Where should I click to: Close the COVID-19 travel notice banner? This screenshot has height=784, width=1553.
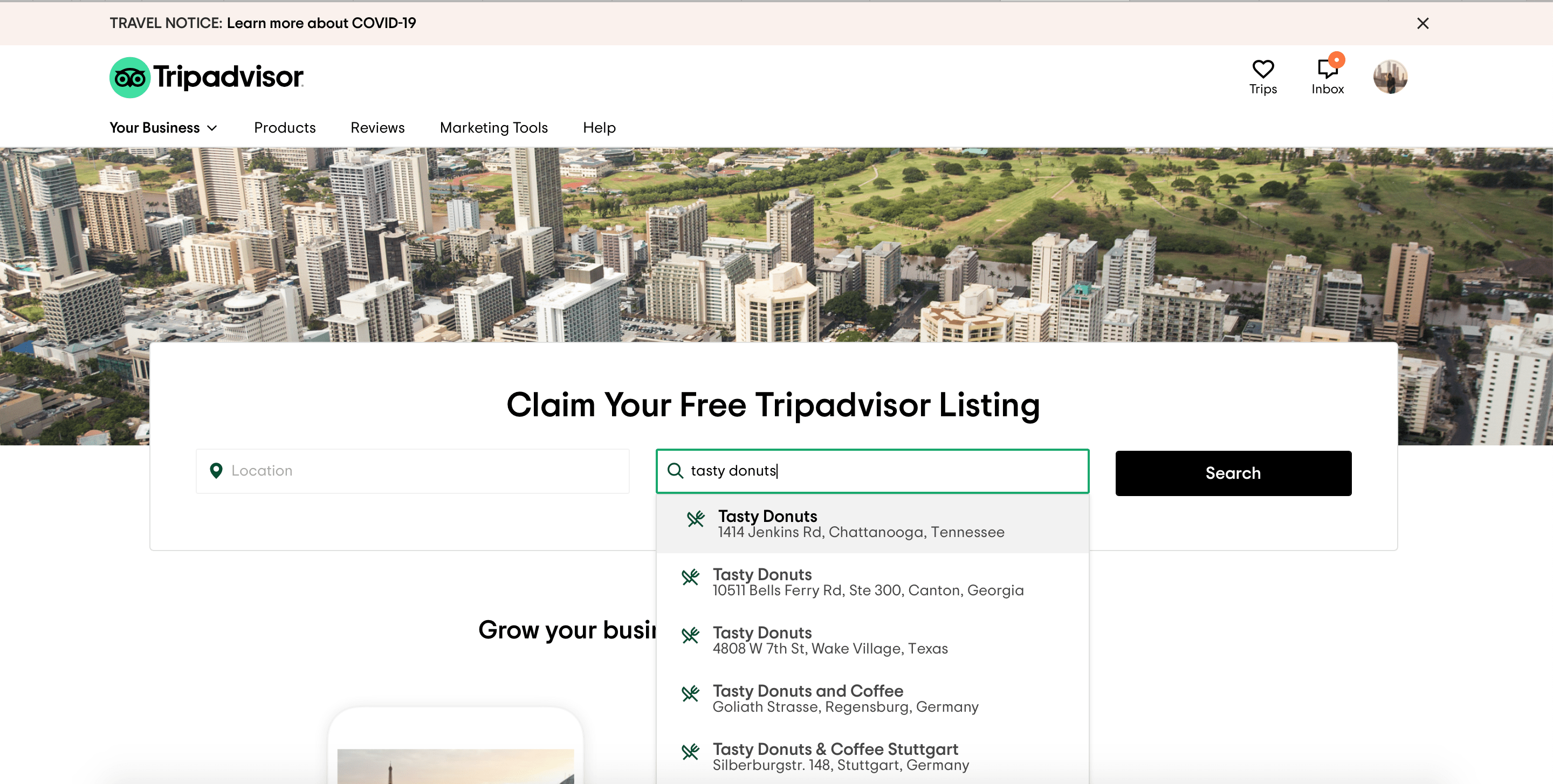pyautogui.click(x=1422, y=24)
